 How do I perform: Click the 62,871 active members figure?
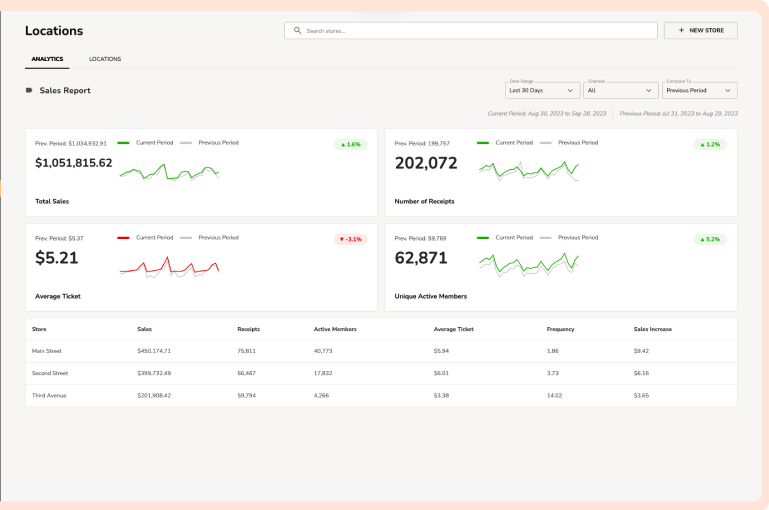click(421, 258)
